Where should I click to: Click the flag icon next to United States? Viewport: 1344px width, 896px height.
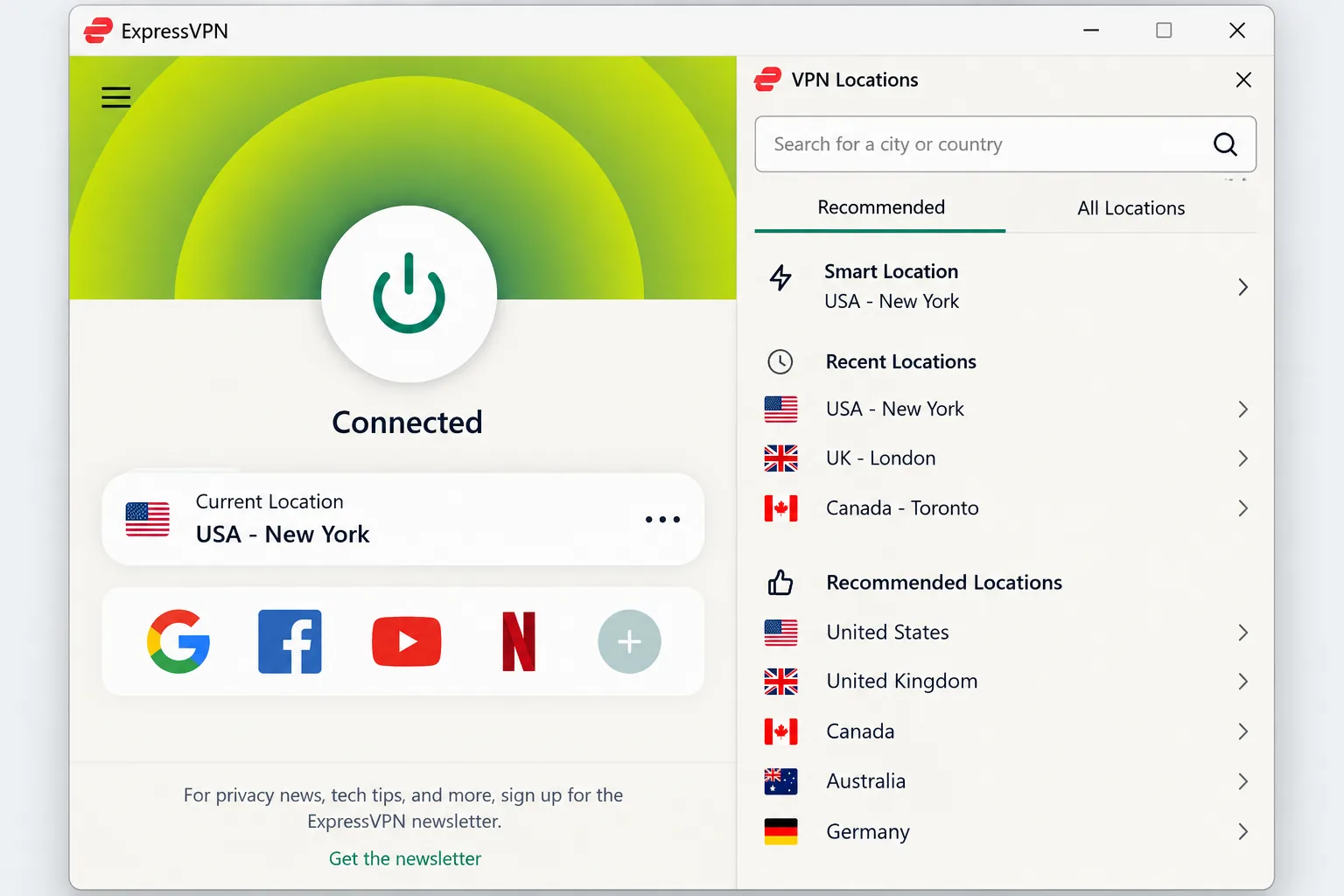tap(780, 633)
